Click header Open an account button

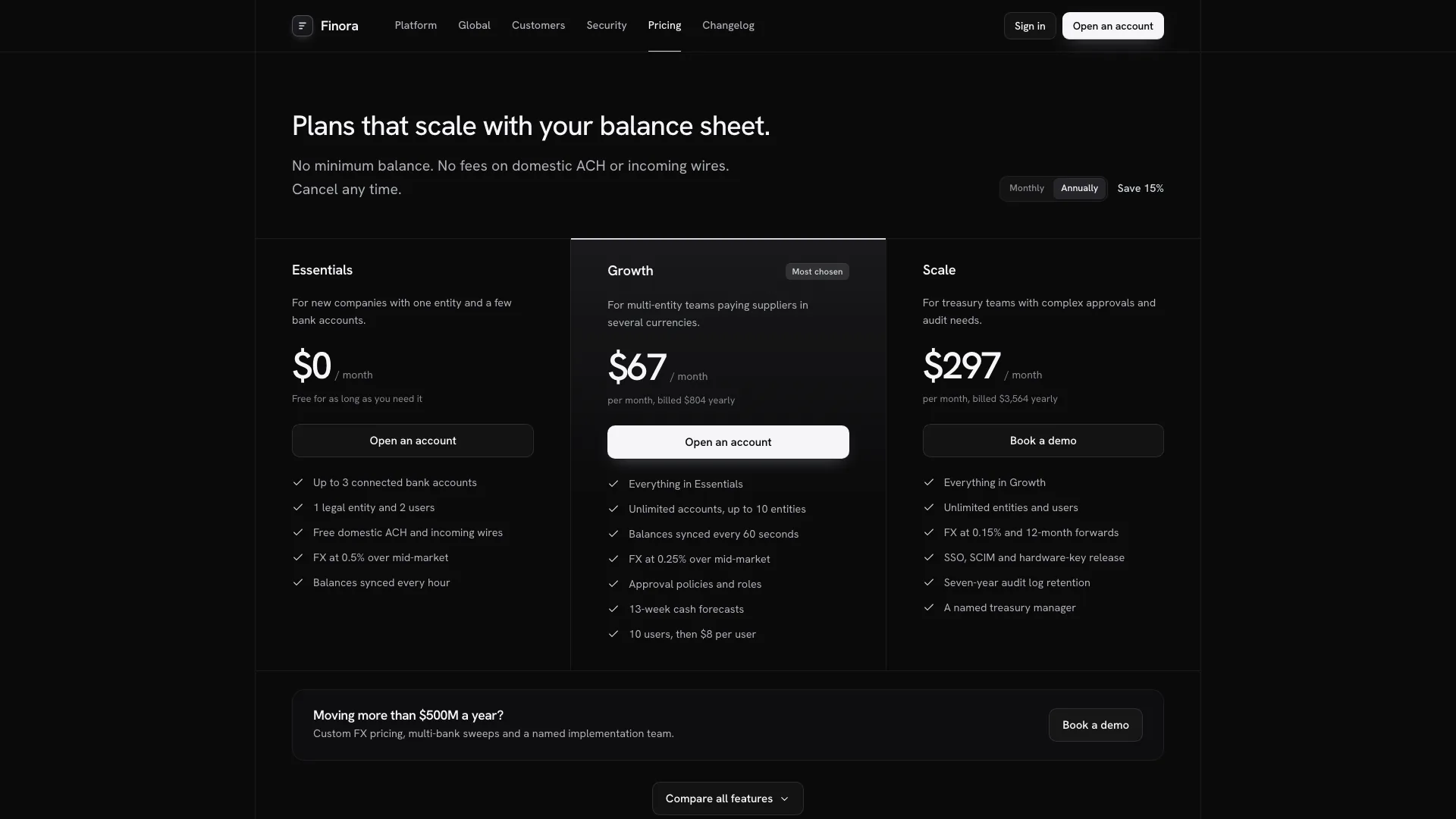(1112, 26)
